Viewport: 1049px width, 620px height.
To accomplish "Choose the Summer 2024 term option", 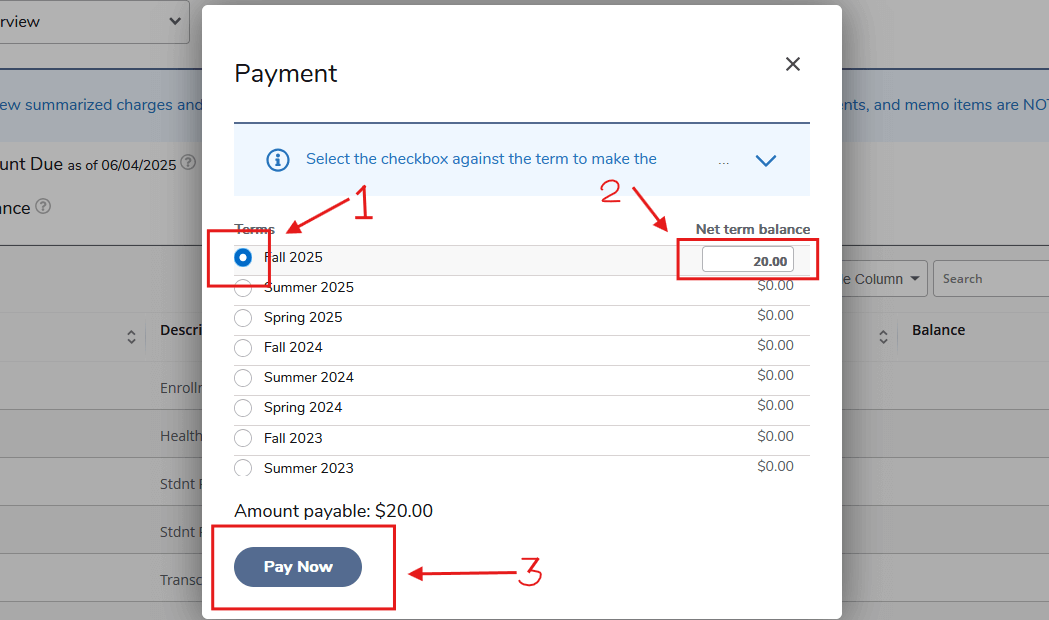I will 243,378.
